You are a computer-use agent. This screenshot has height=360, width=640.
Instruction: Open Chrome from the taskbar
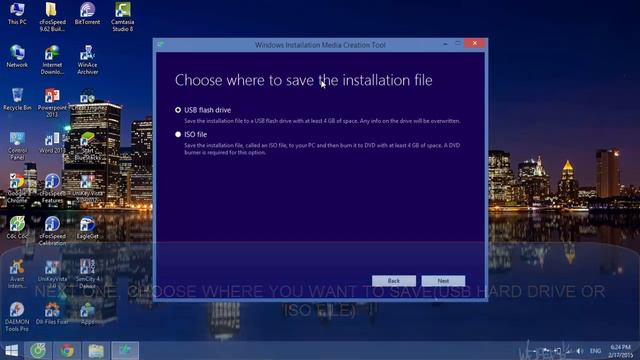point(67,351)
